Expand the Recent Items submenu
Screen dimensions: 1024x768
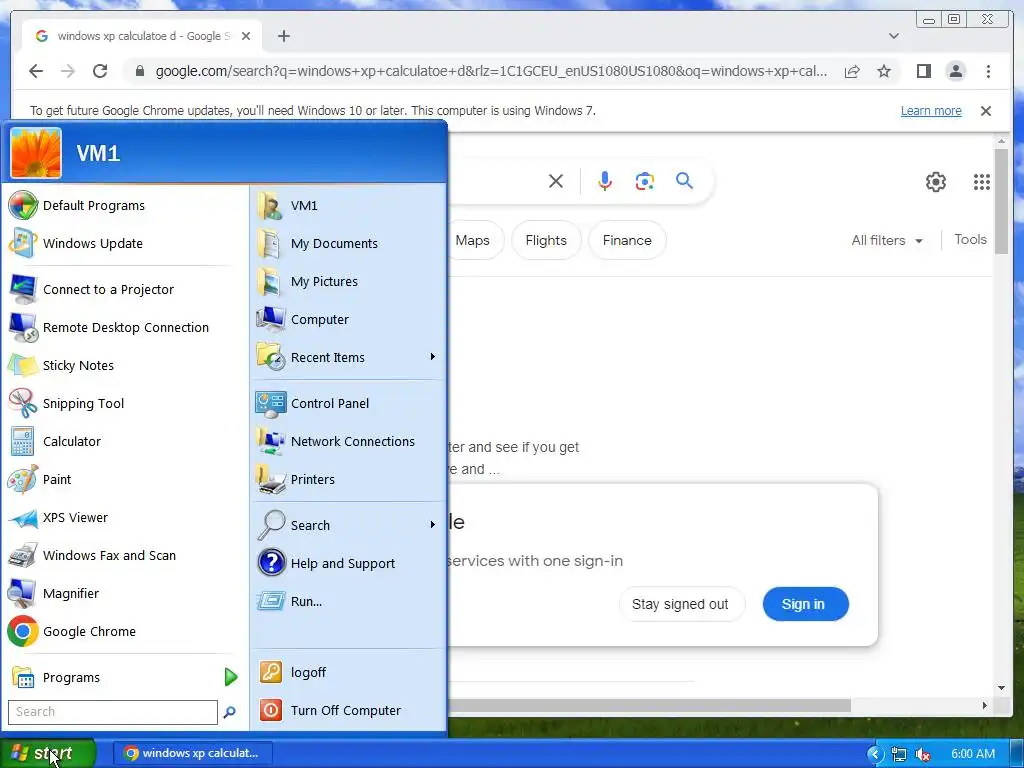(349, 357)
